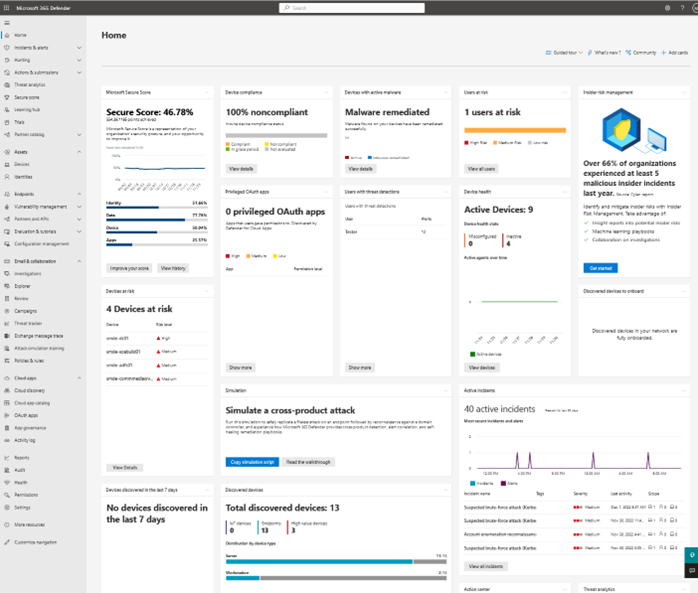This screenshot has width=698, height=593.
Task: Click View all incidents button
Action: tap(486, 566)
